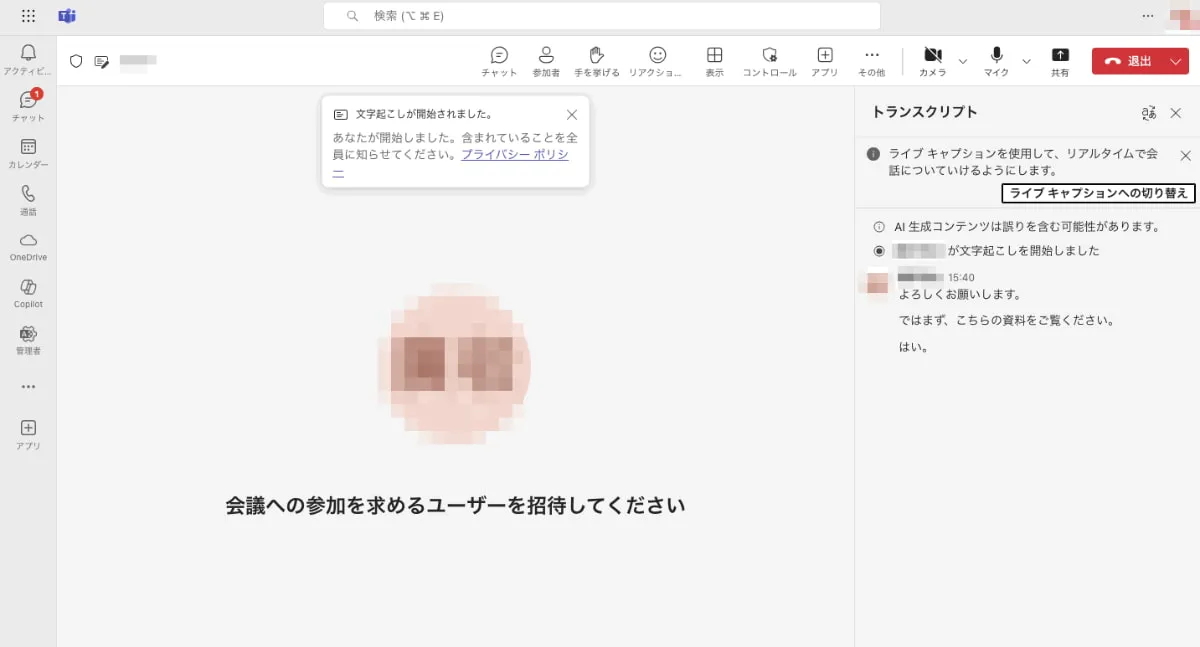The width and height of the screenshot is (1200, 647).
Task: Click the 検索 search field at the top
Action: coord(601,16)
